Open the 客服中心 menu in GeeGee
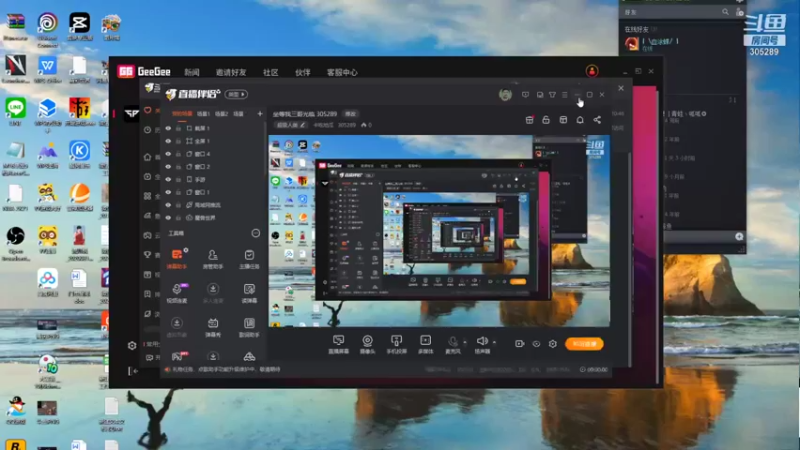Viewport: 800px width, 450px height. click(x=342, y=72)
